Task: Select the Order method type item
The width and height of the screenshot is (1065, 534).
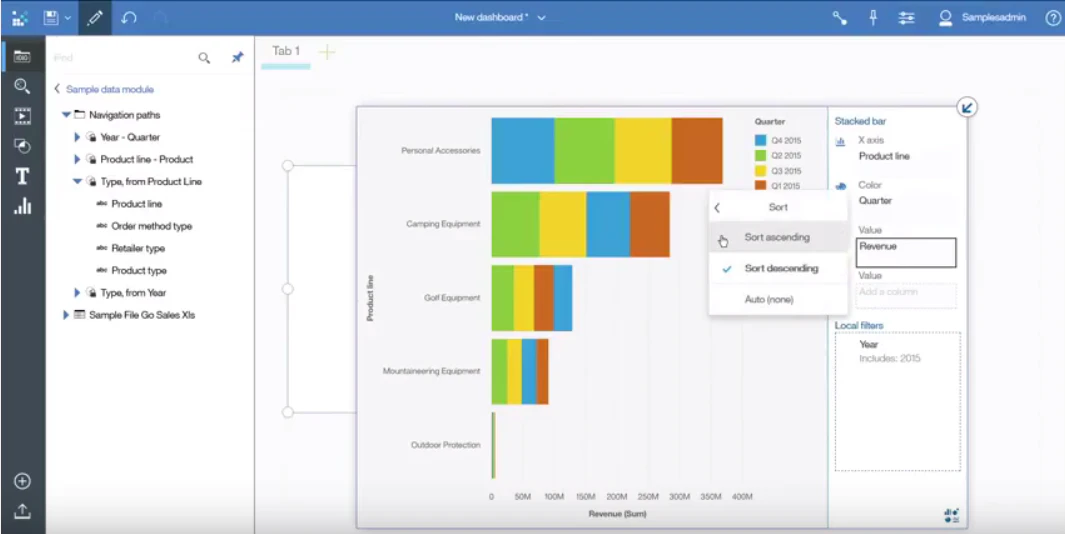Action: point(151,226)
